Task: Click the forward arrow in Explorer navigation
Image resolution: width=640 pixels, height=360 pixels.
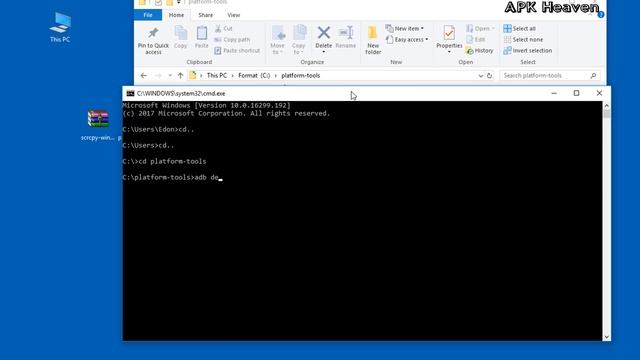Action: click(158, 76)
